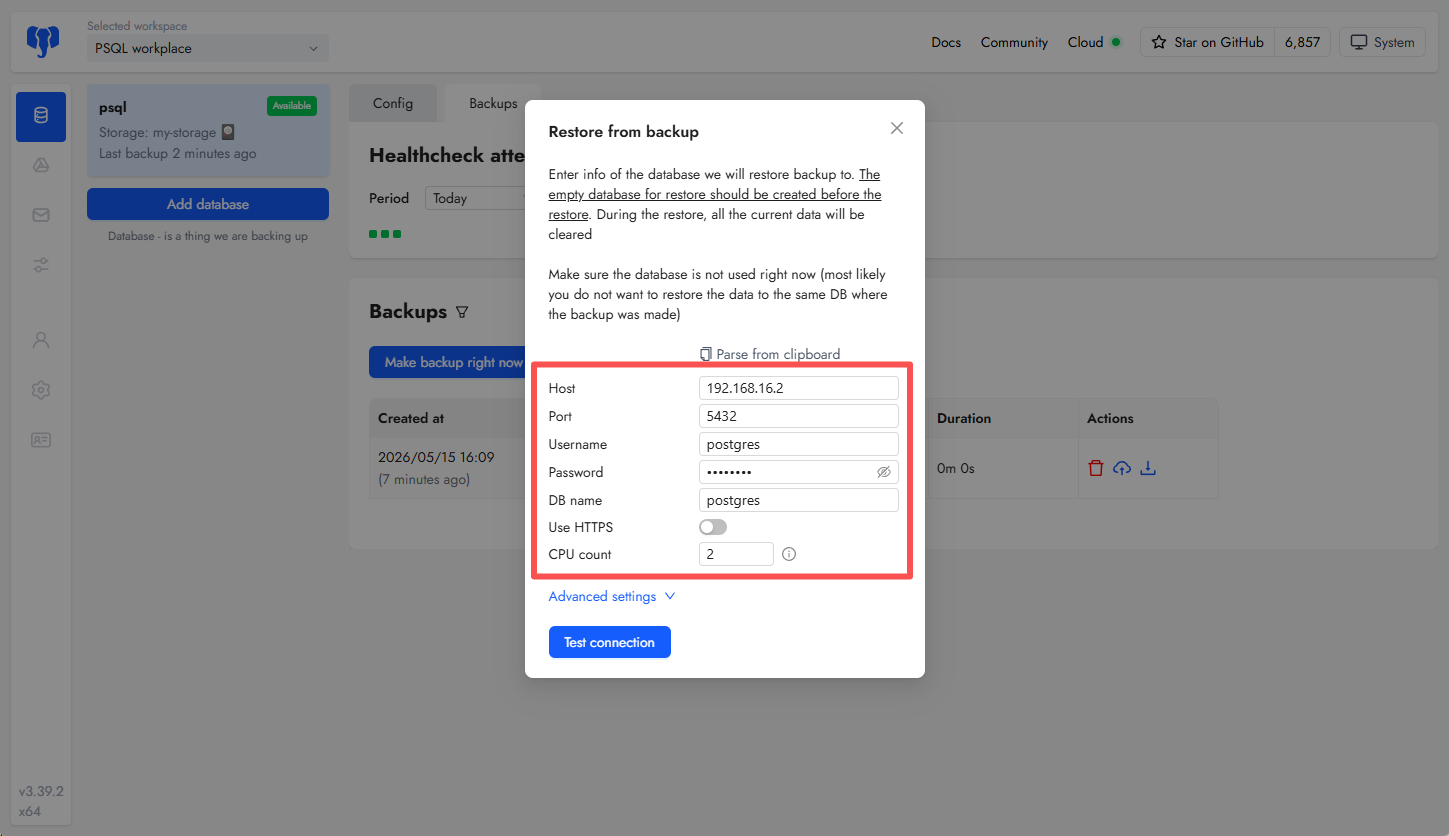Close the Restore from backup dialog
The image size is (1449, 836).
[897, 128]
